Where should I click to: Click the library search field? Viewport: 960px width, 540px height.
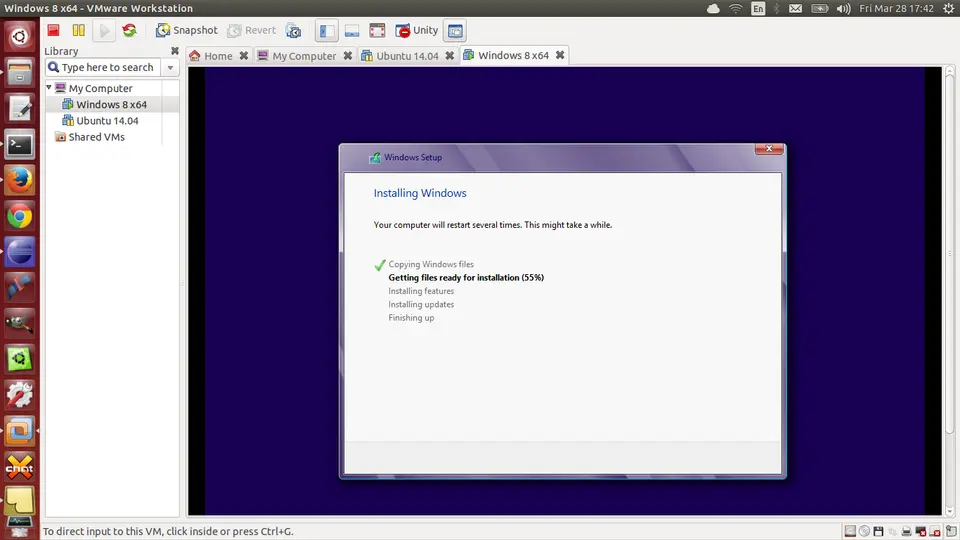(x=103, y=67)
